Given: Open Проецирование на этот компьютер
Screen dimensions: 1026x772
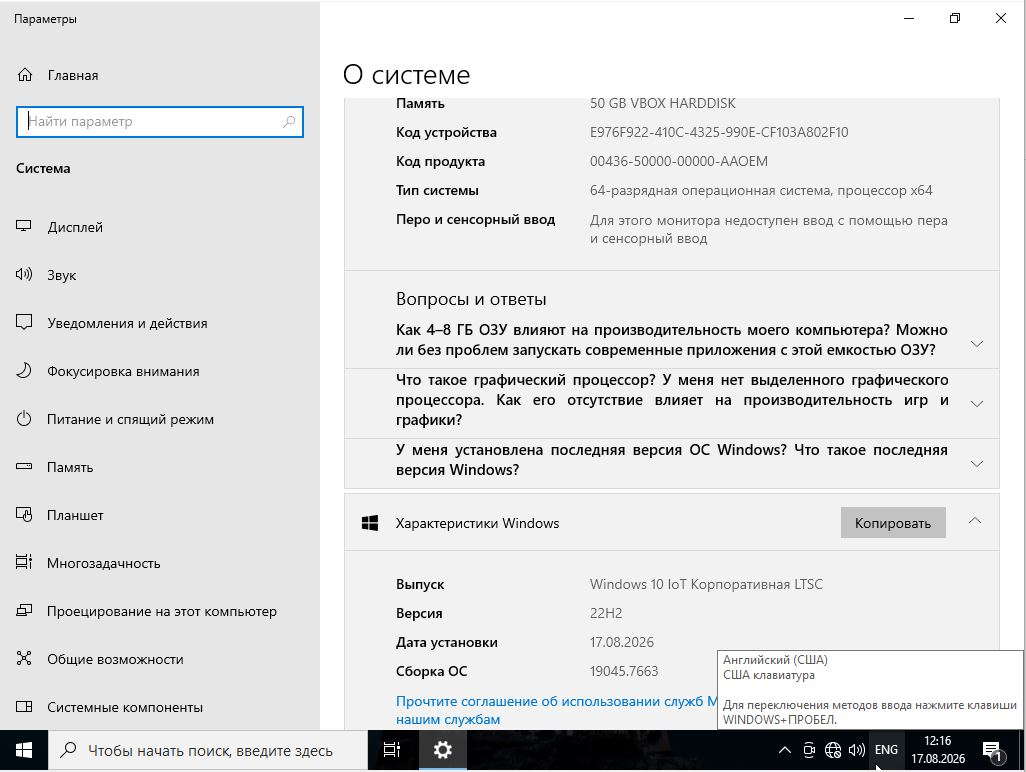Looking at the screenshot, I should (x=160, y=611).
